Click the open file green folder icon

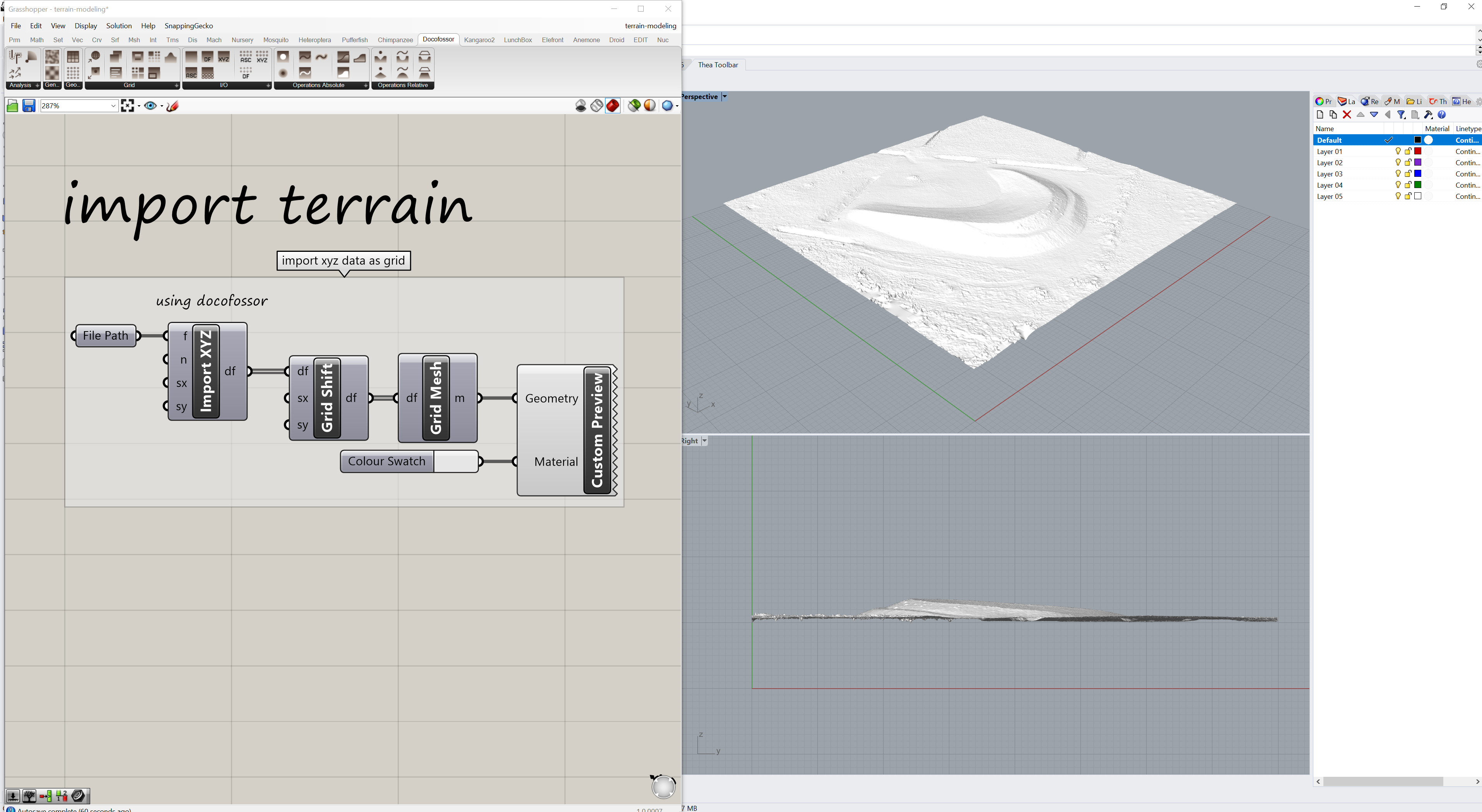(12, 106)
